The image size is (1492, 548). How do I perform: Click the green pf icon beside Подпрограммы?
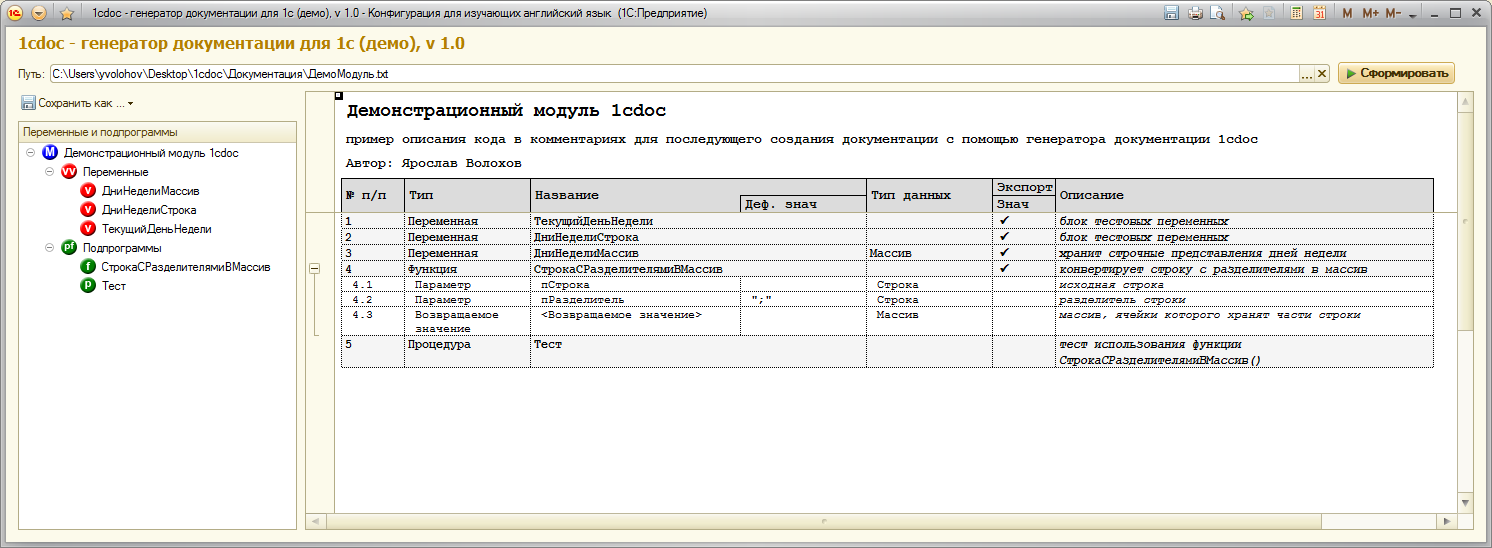pyautogui.click(x=69, y=248)
